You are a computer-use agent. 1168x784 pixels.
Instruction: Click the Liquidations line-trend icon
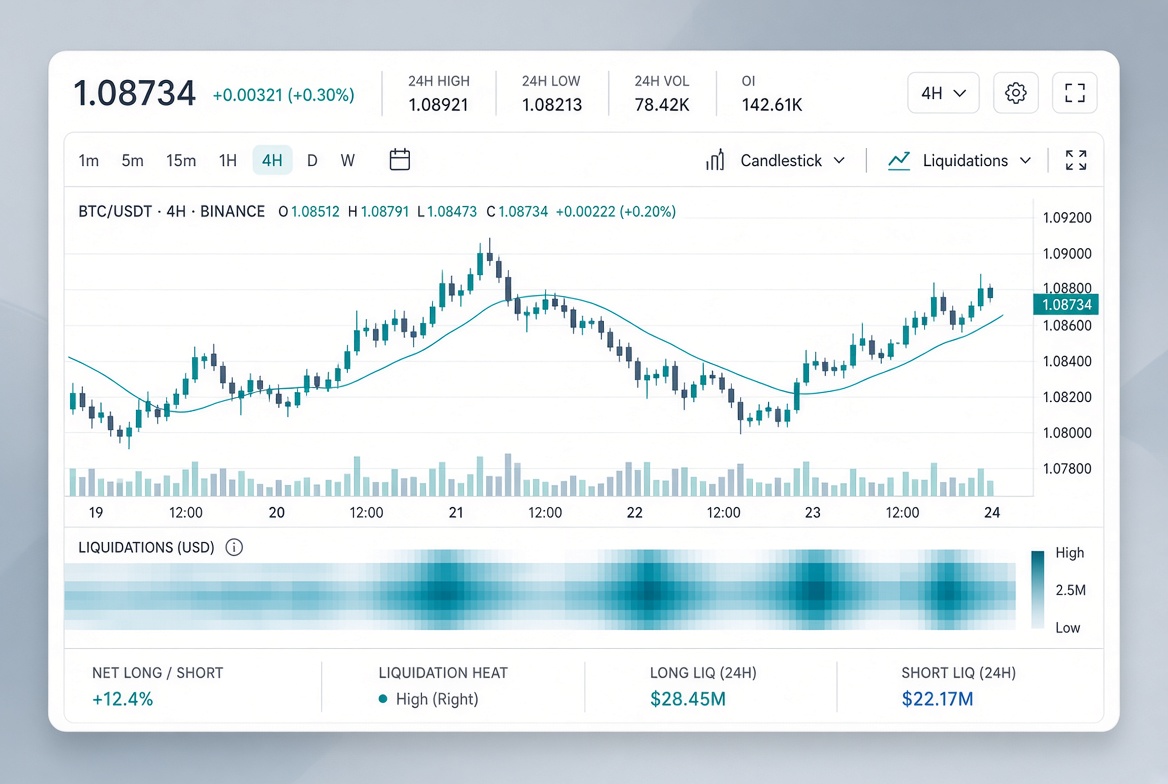(x=899, y=160)
